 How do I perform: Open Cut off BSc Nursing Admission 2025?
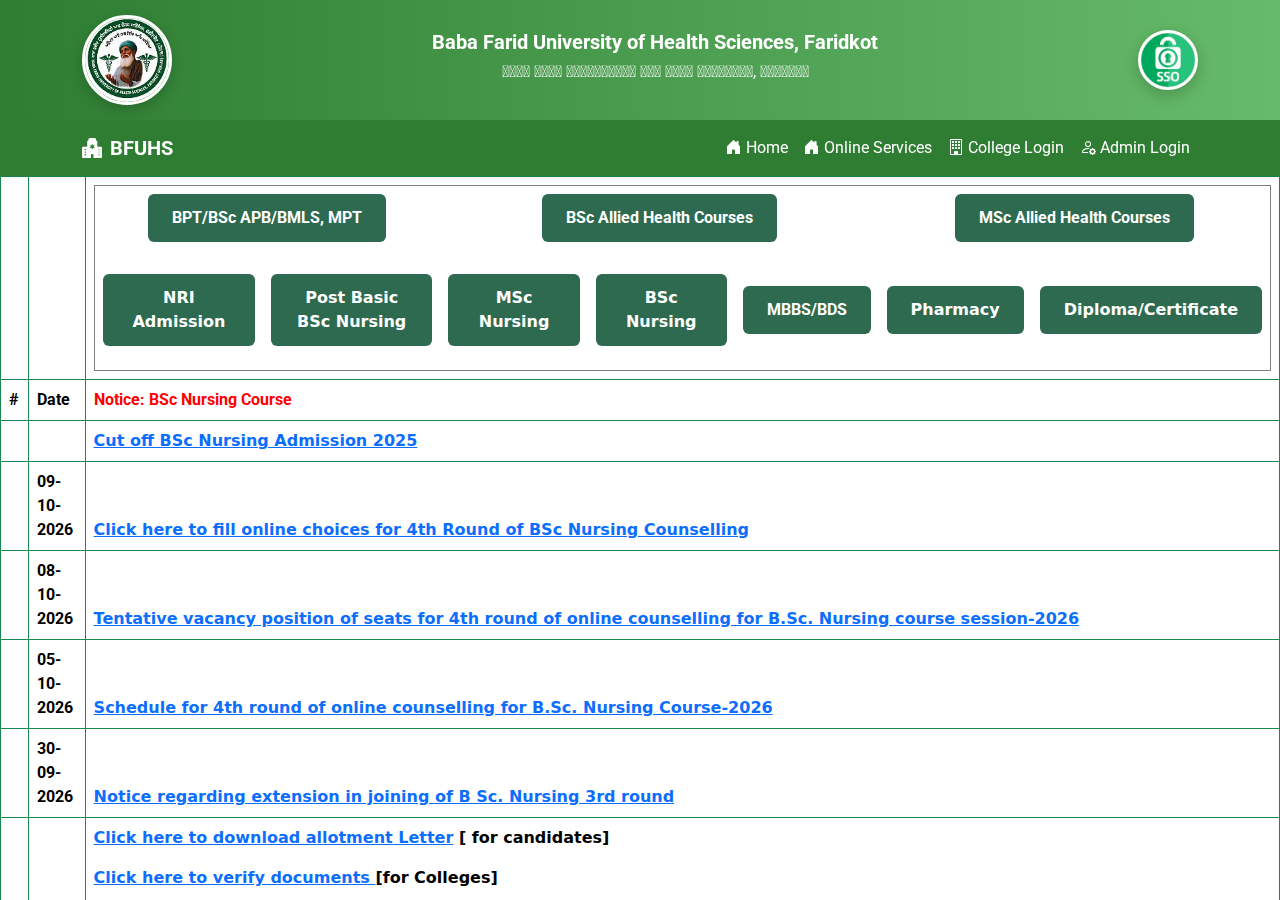pyautogui.click(x=255, y=441)
